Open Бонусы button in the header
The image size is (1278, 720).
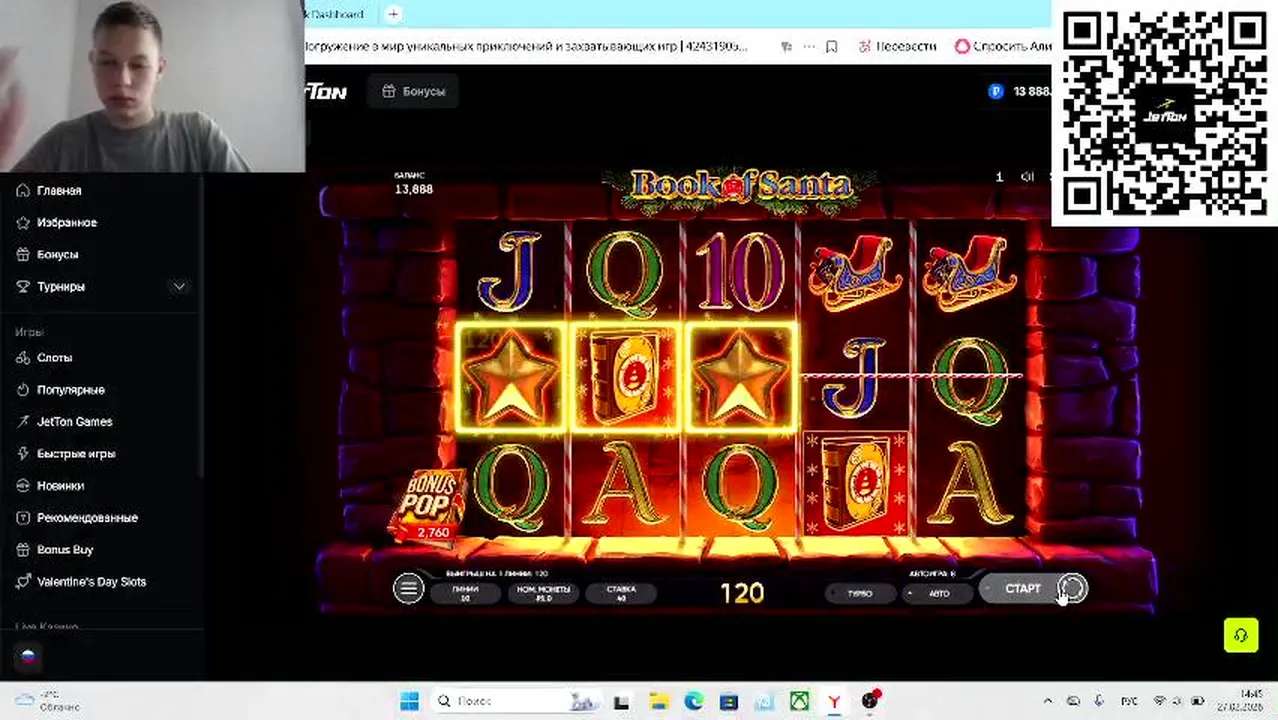pyautogui.click(x=413, y=91)
